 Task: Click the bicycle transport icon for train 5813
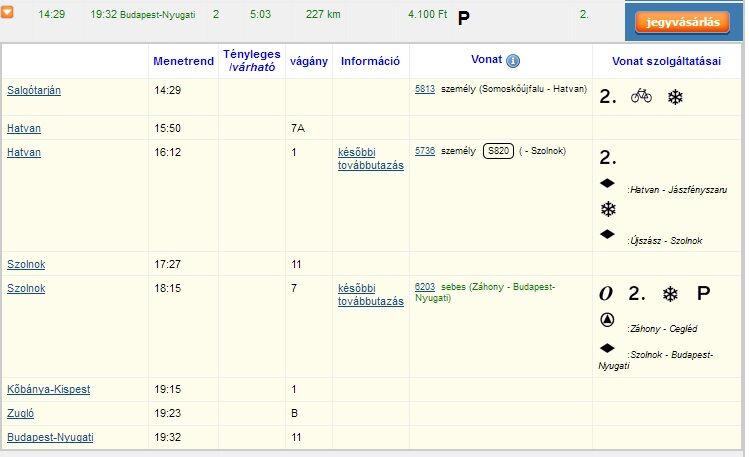click(x=641, y=97)
